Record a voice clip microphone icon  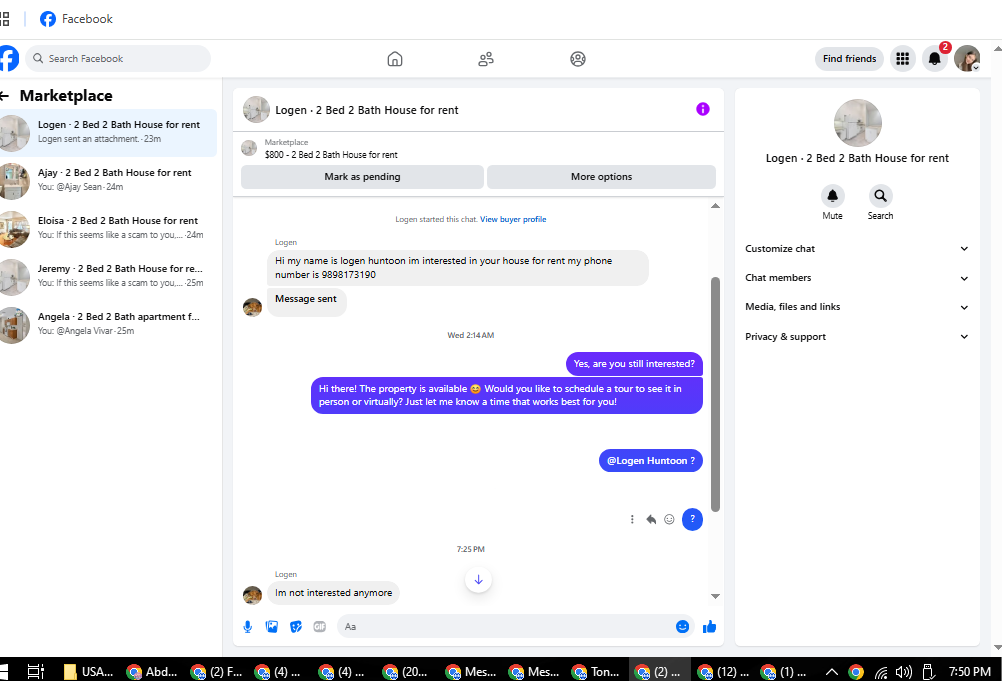pyautogui.click(x=248, y=627)
